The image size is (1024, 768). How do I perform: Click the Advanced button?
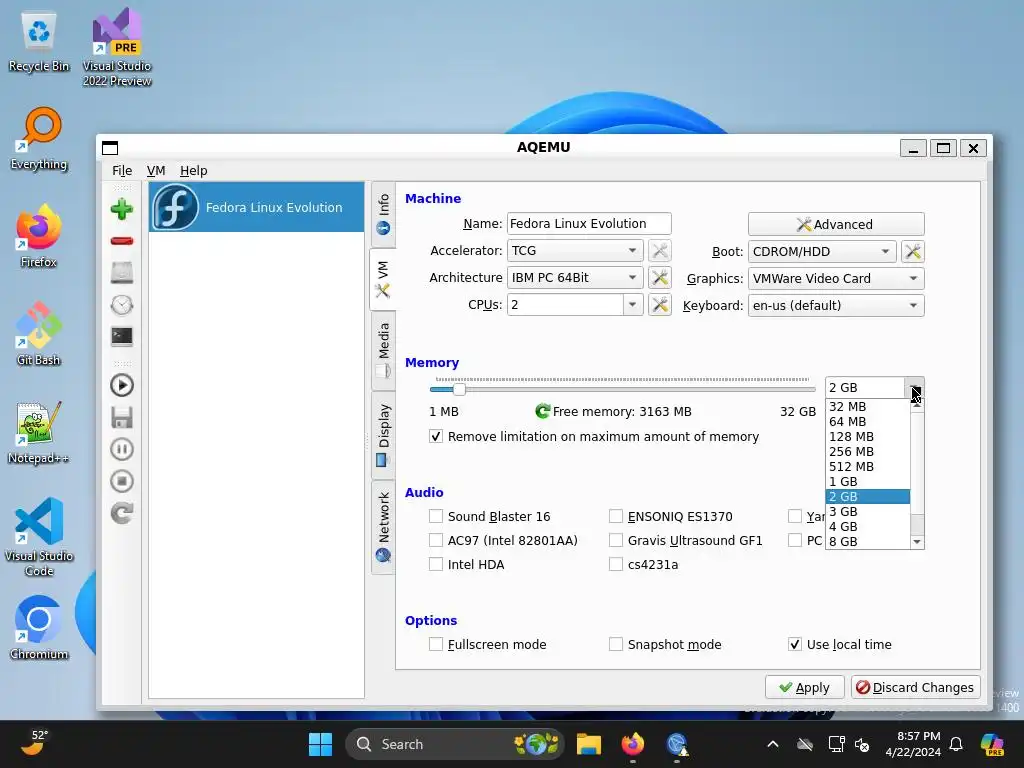coord(836,224)
